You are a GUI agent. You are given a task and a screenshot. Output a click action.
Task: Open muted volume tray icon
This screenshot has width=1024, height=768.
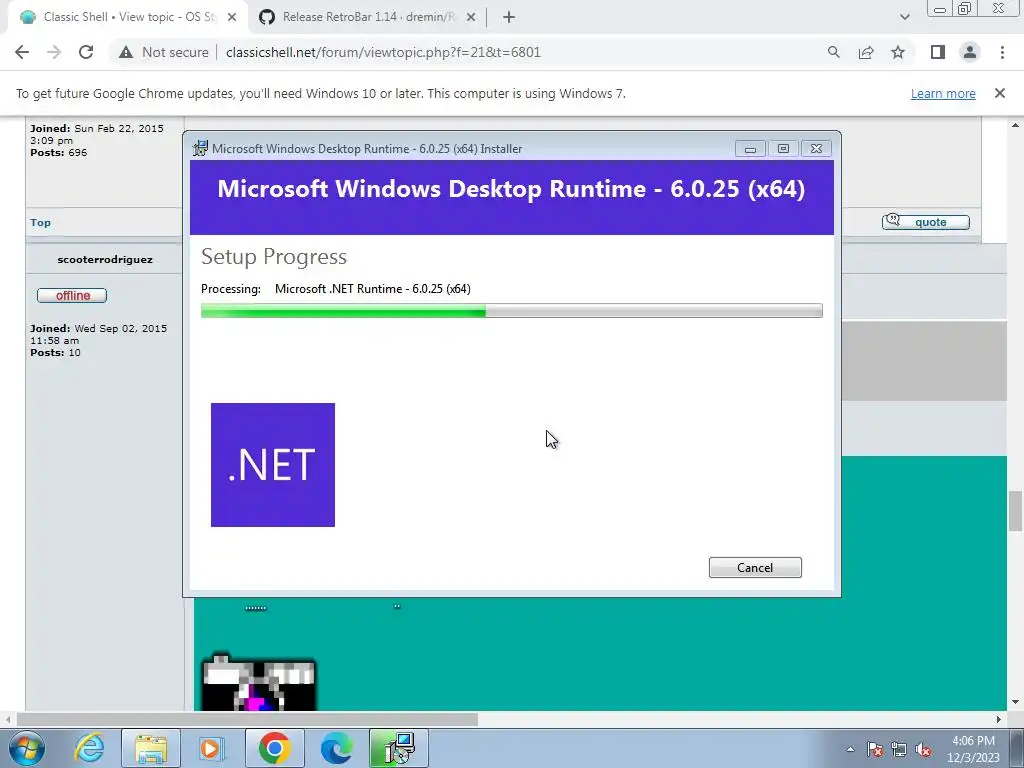tap(923, 750)
